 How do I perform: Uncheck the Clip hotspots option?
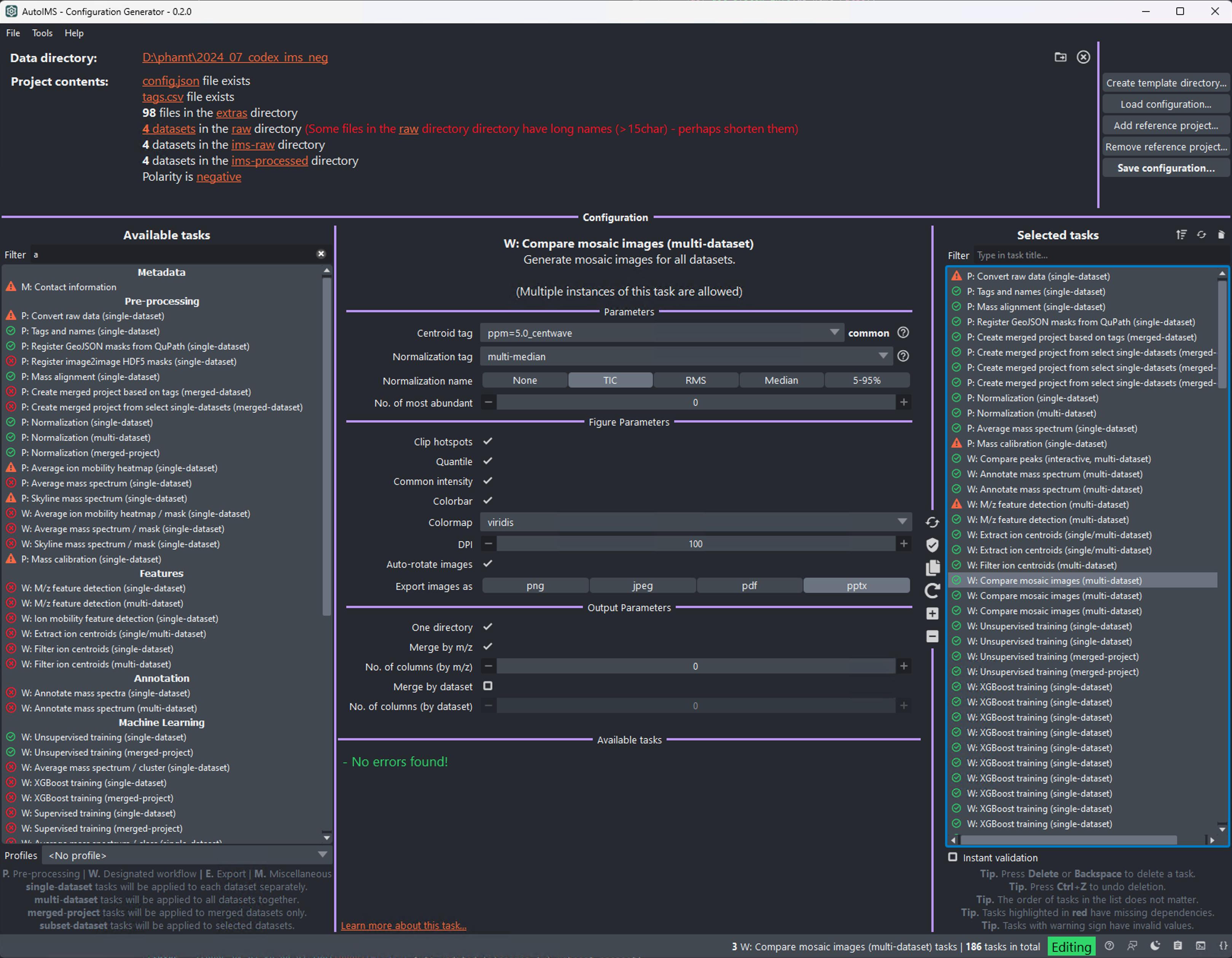488,442
